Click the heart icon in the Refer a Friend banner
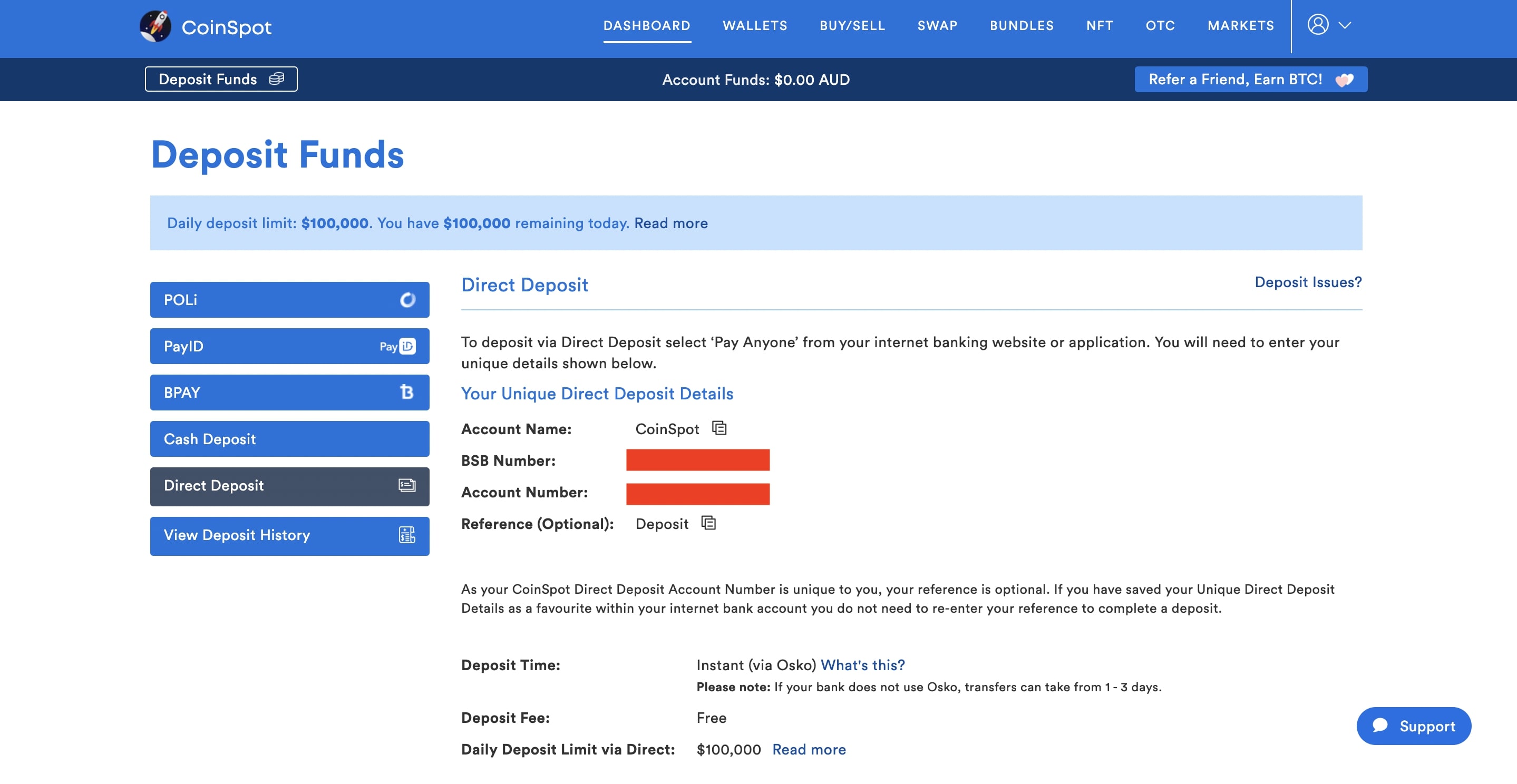 pyautogui.click(x=1344, y=80)
